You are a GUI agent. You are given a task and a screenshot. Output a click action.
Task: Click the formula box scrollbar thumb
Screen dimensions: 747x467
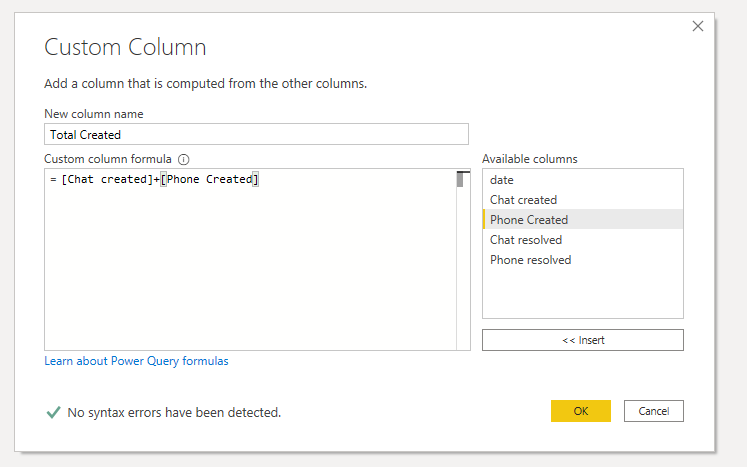tap(460, 180)
